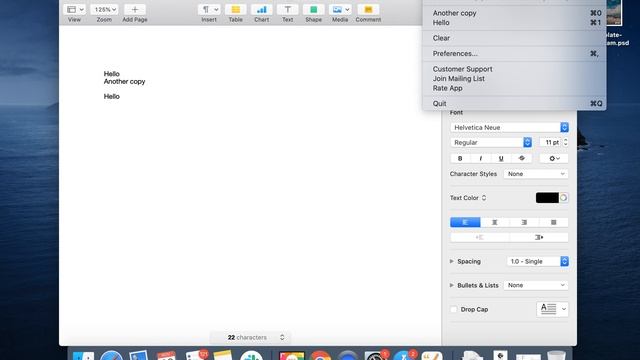Toggle italic formatting
The image size is (640, 360).
tap(481, 158)
